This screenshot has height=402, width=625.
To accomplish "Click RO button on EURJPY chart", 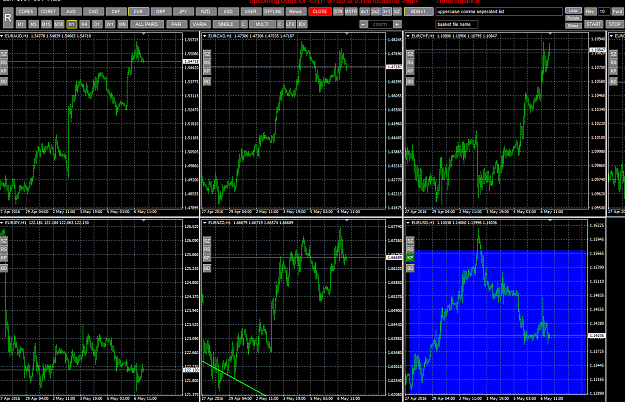I will 4,269.
